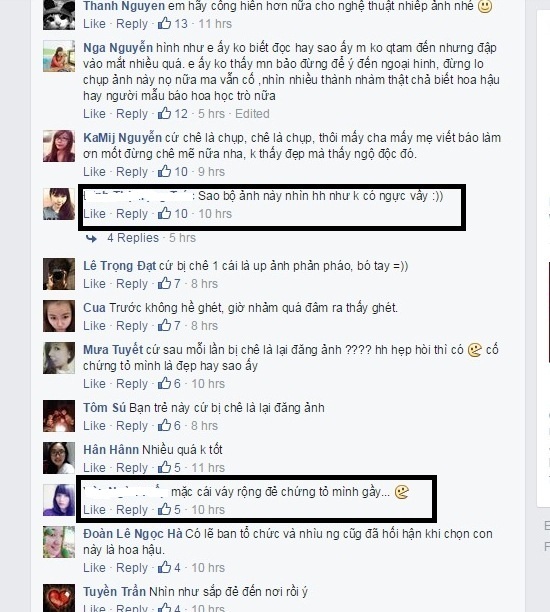Click thumbs-up count icon on Nga Nguyễn's comment
550x612 pixels.
tap(164, 114)
